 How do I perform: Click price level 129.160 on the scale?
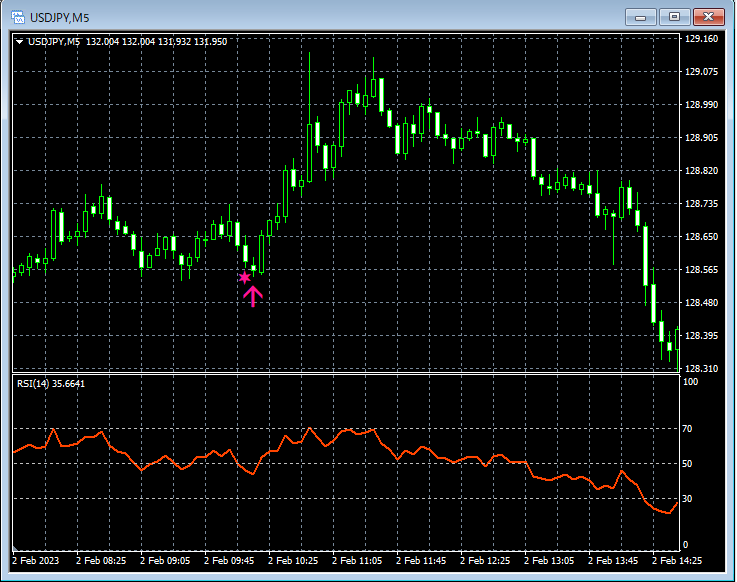point(701,39)
